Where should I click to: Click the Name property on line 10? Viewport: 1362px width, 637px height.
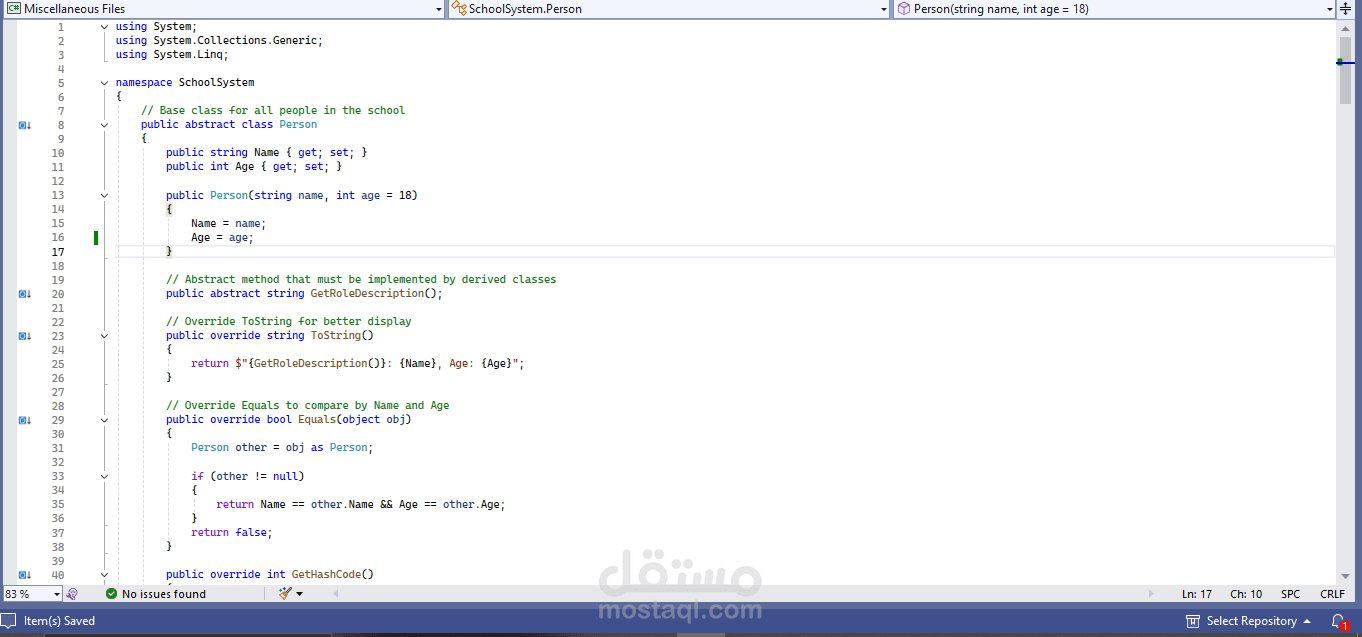pyautogui.click(x=267, y=153)
